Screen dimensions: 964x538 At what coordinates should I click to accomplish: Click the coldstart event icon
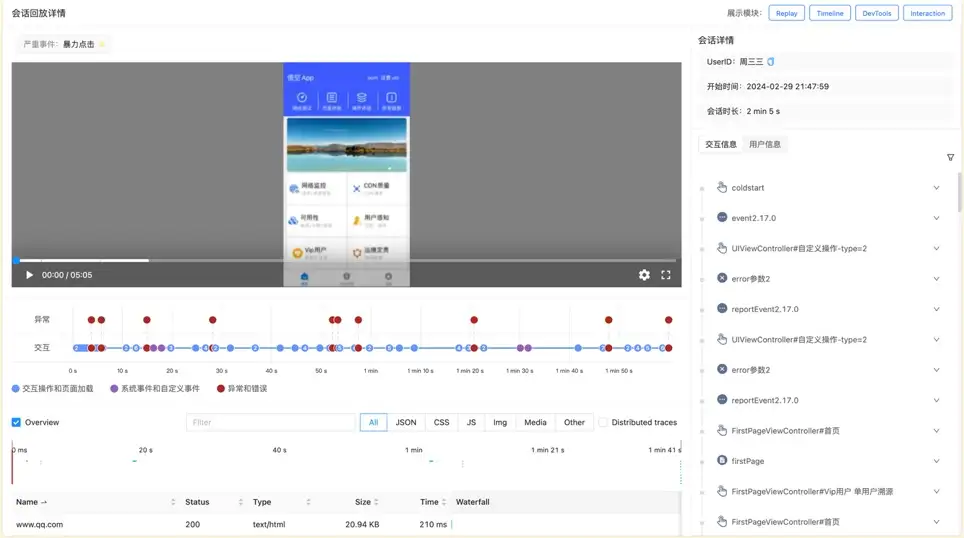[x=722, y=187]
